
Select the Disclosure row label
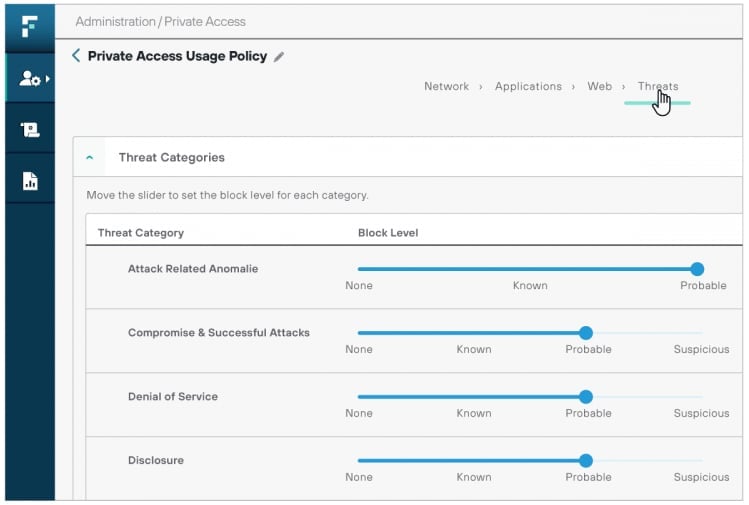pyautogui.click(x=156, y=461)
